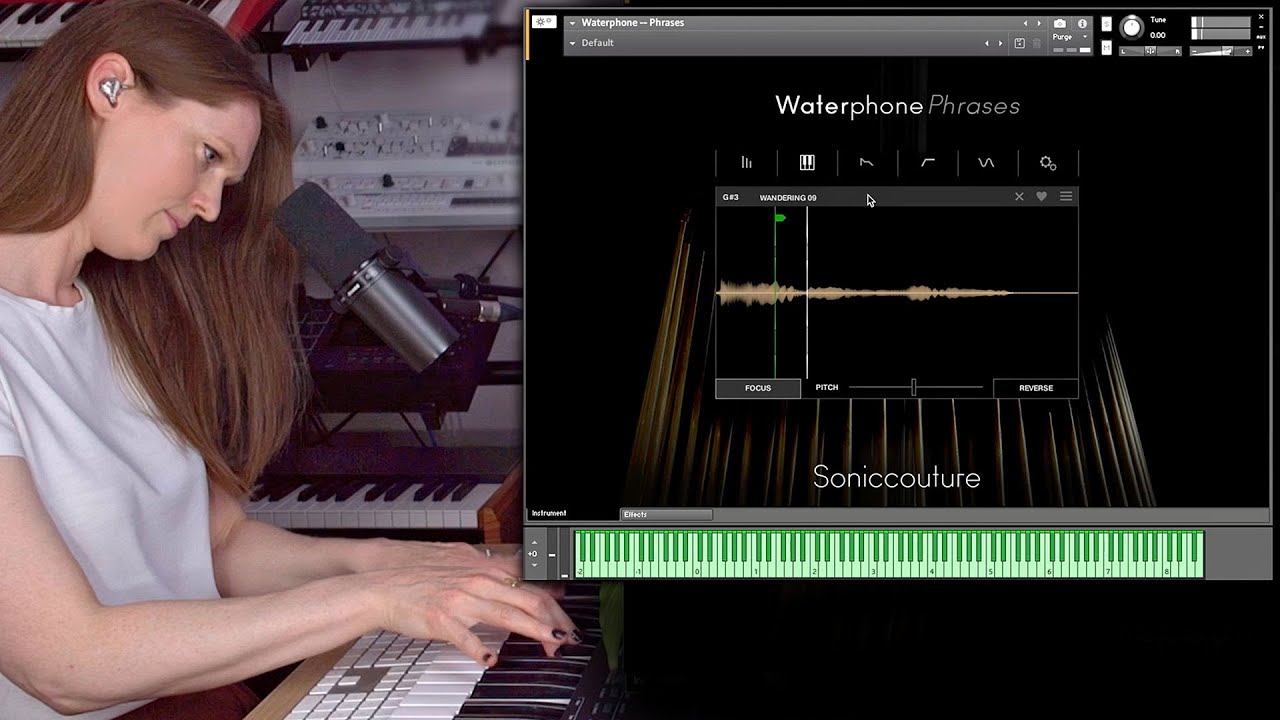Click the Tune value 0.00
1280x720 pixels.
[1158, 35]
